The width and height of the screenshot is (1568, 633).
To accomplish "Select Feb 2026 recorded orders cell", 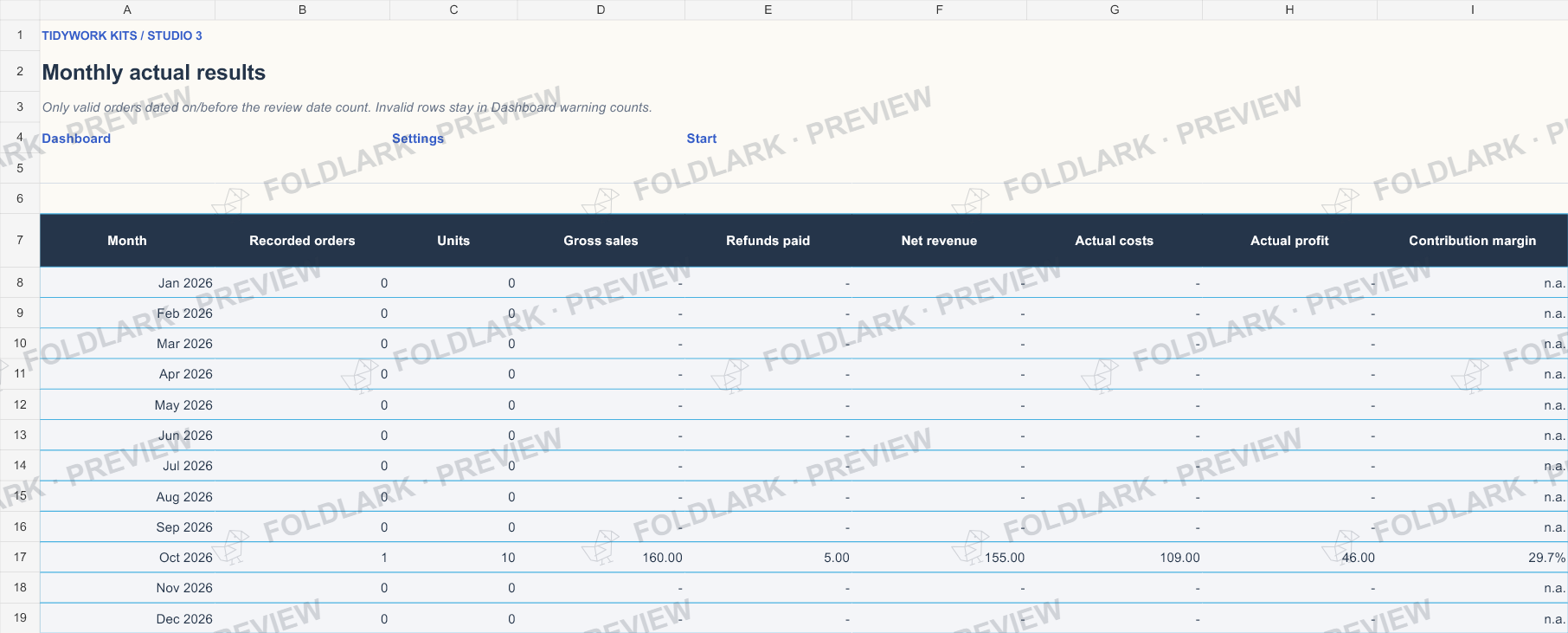I will (302, 313).
